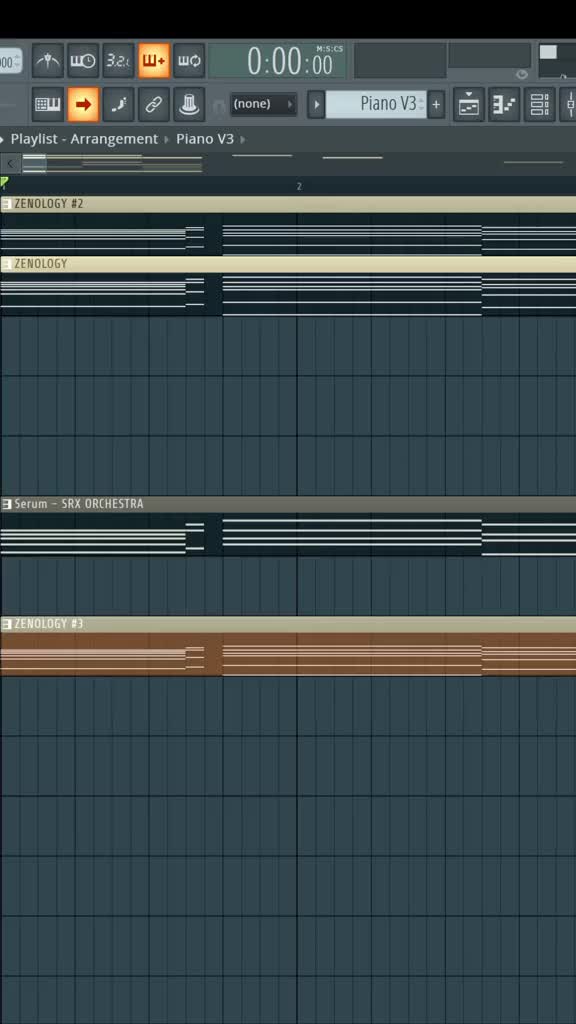The image size is (576, 1024).
Task: Toggle the metronome
Action: pos(48,61)
